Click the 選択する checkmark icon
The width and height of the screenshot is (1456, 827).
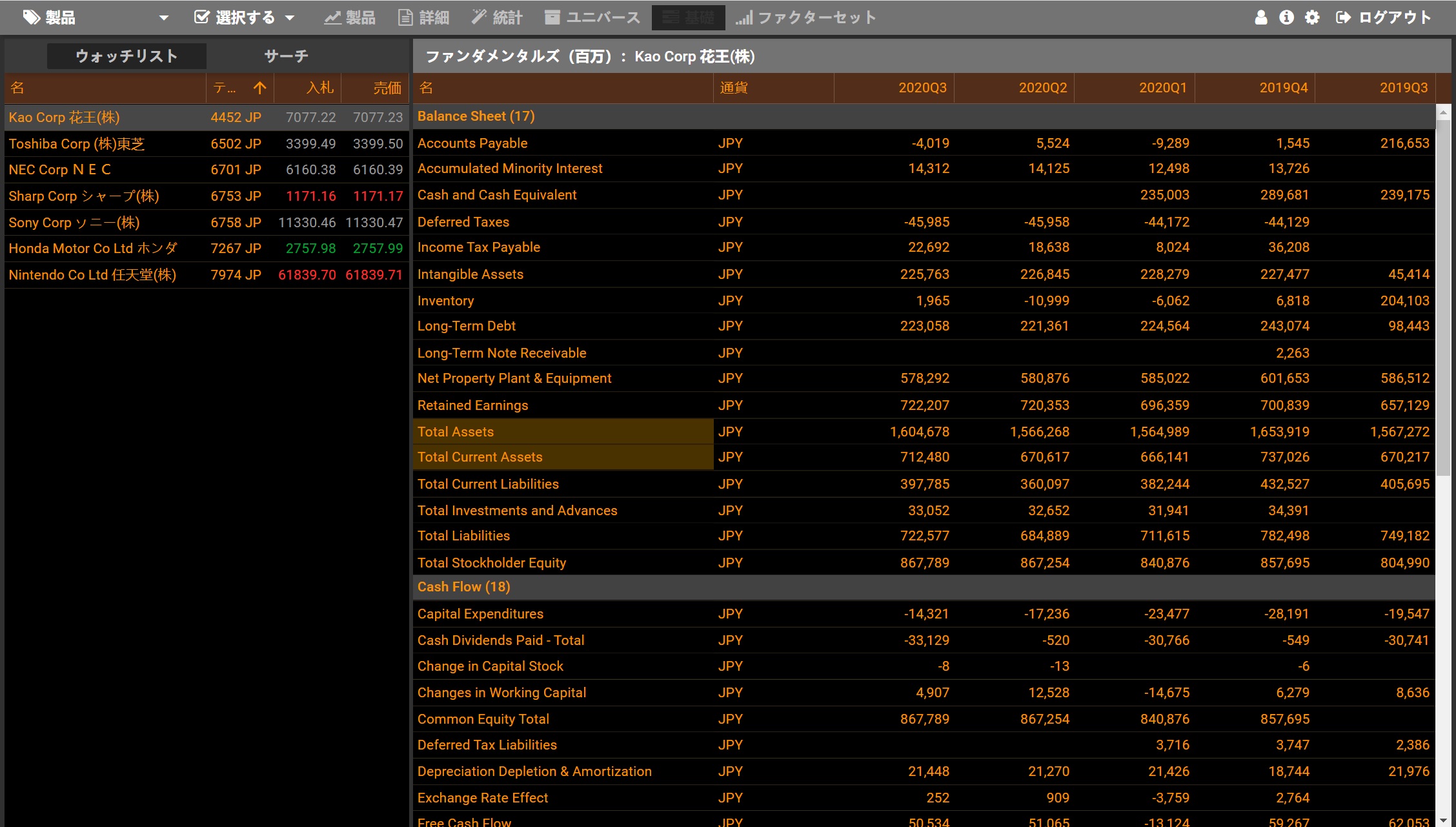pos(202,17)
